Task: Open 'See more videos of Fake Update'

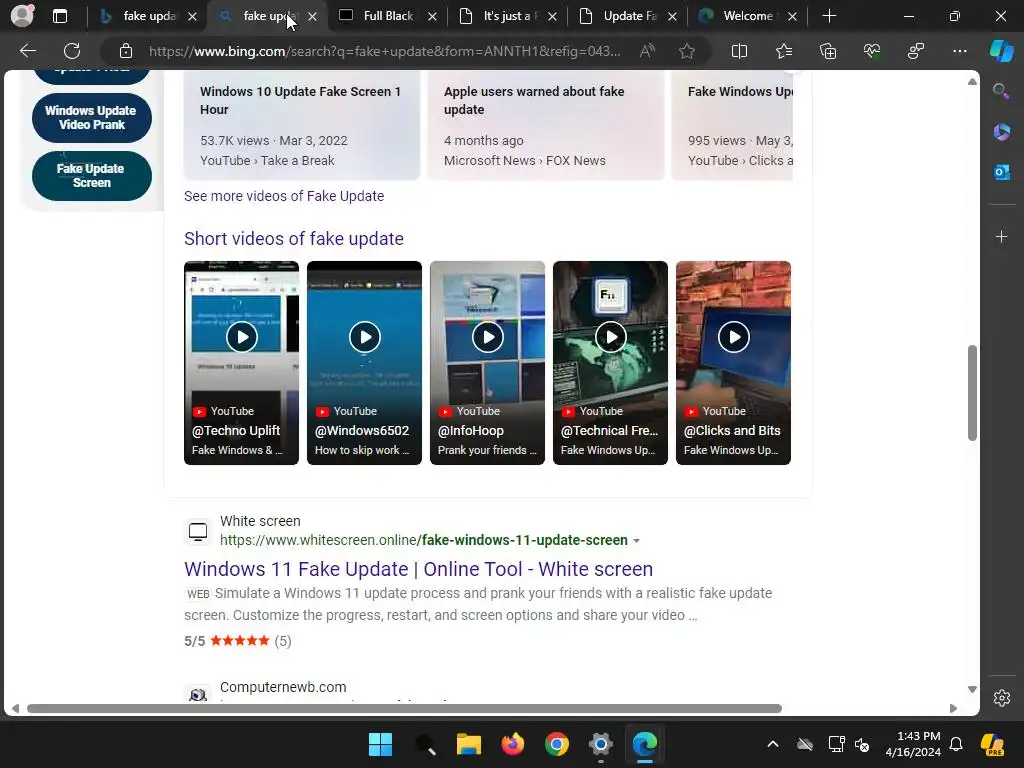Action: coord(284,196)
